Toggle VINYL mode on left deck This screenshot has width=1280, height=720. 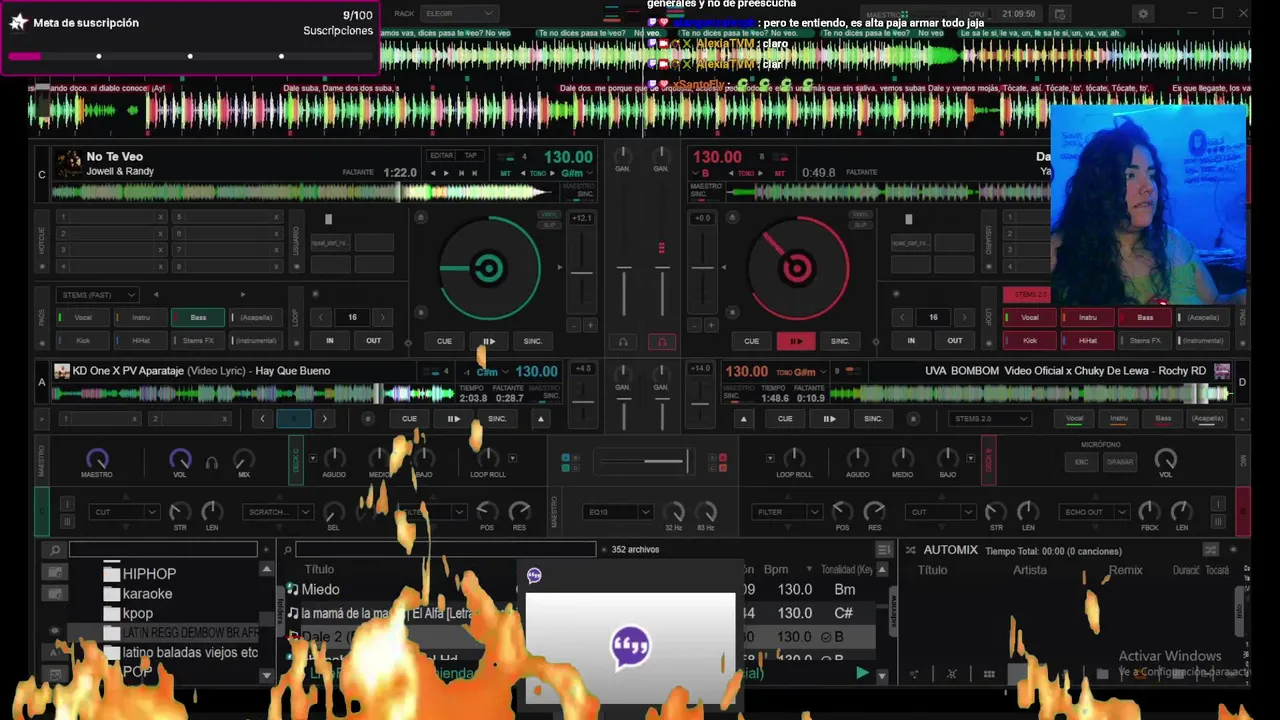point(549,214)
